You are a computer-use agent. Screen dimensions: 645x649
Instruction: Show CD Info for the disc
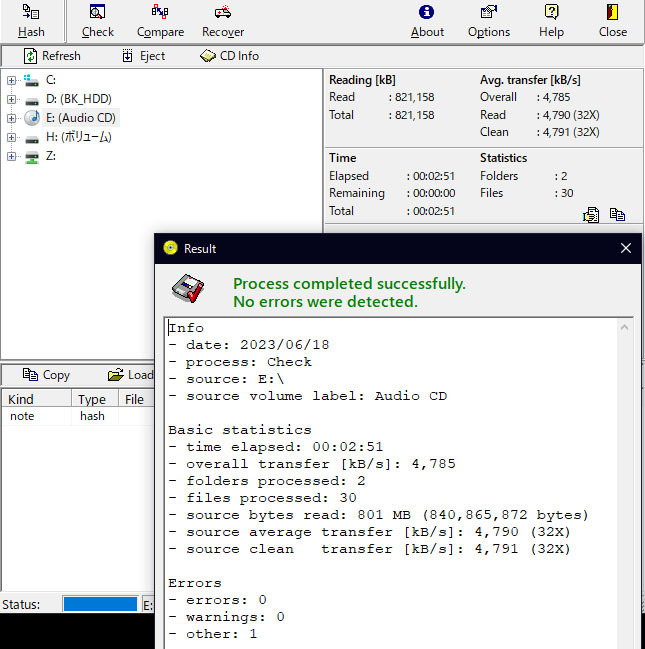click(x=229, y=56)
